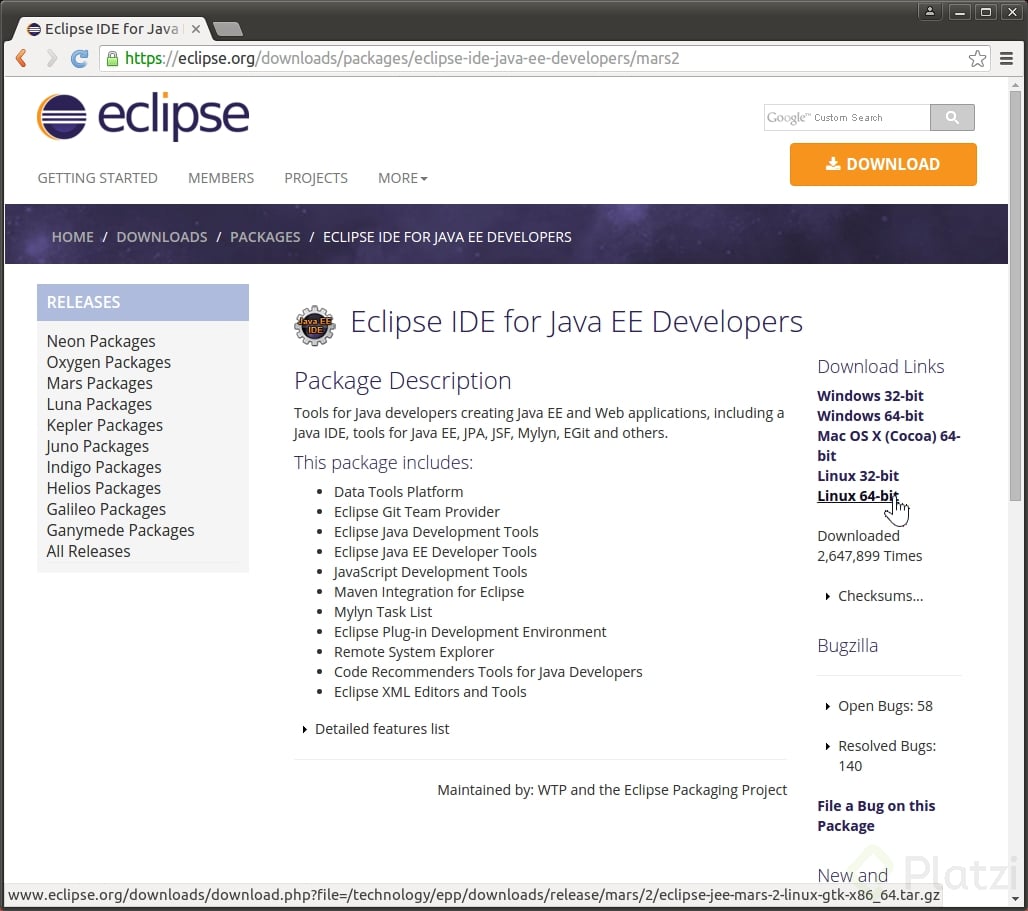Click the address bar URL

[402, 58]
